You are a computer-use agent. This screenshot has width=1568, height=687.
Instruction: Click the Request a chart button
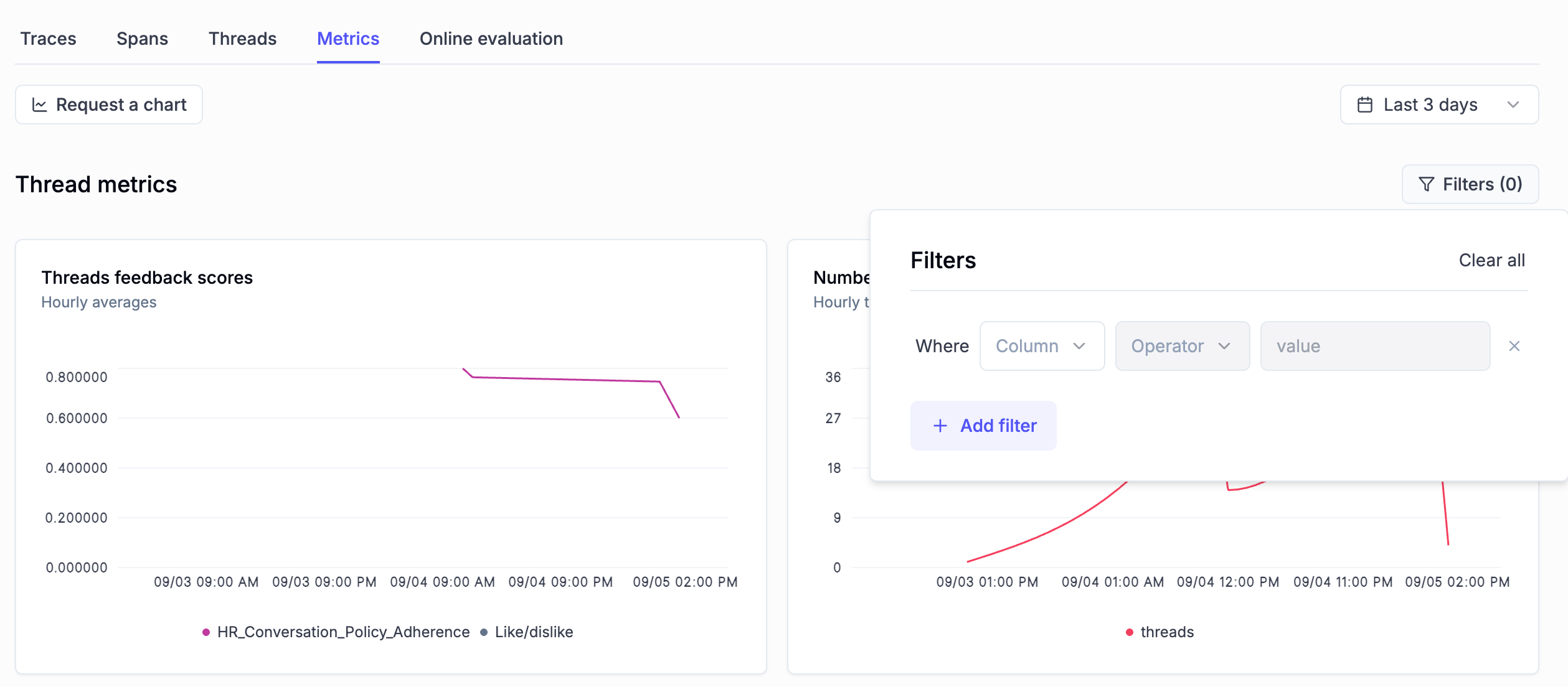coord(109,105)
